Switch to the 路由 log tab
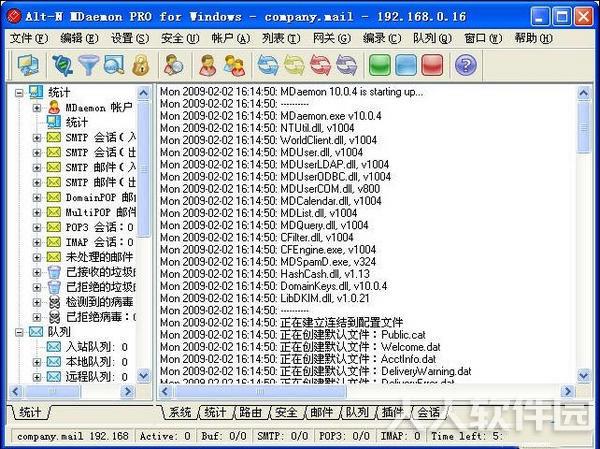Screen dimensions: 600x449 tap(251, 412)
